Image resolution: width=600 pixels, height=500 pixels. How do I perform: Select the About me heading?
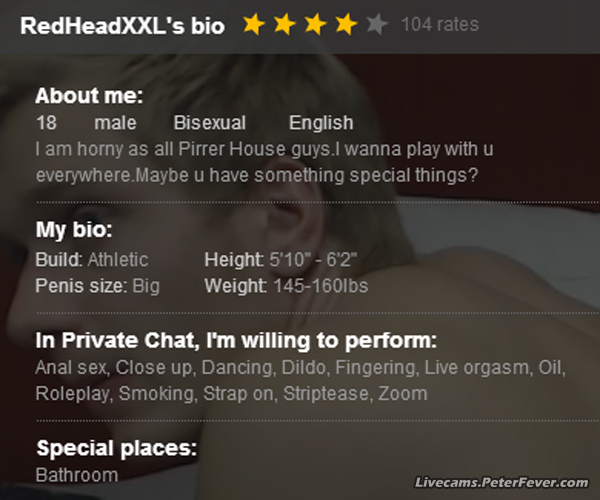89,97
